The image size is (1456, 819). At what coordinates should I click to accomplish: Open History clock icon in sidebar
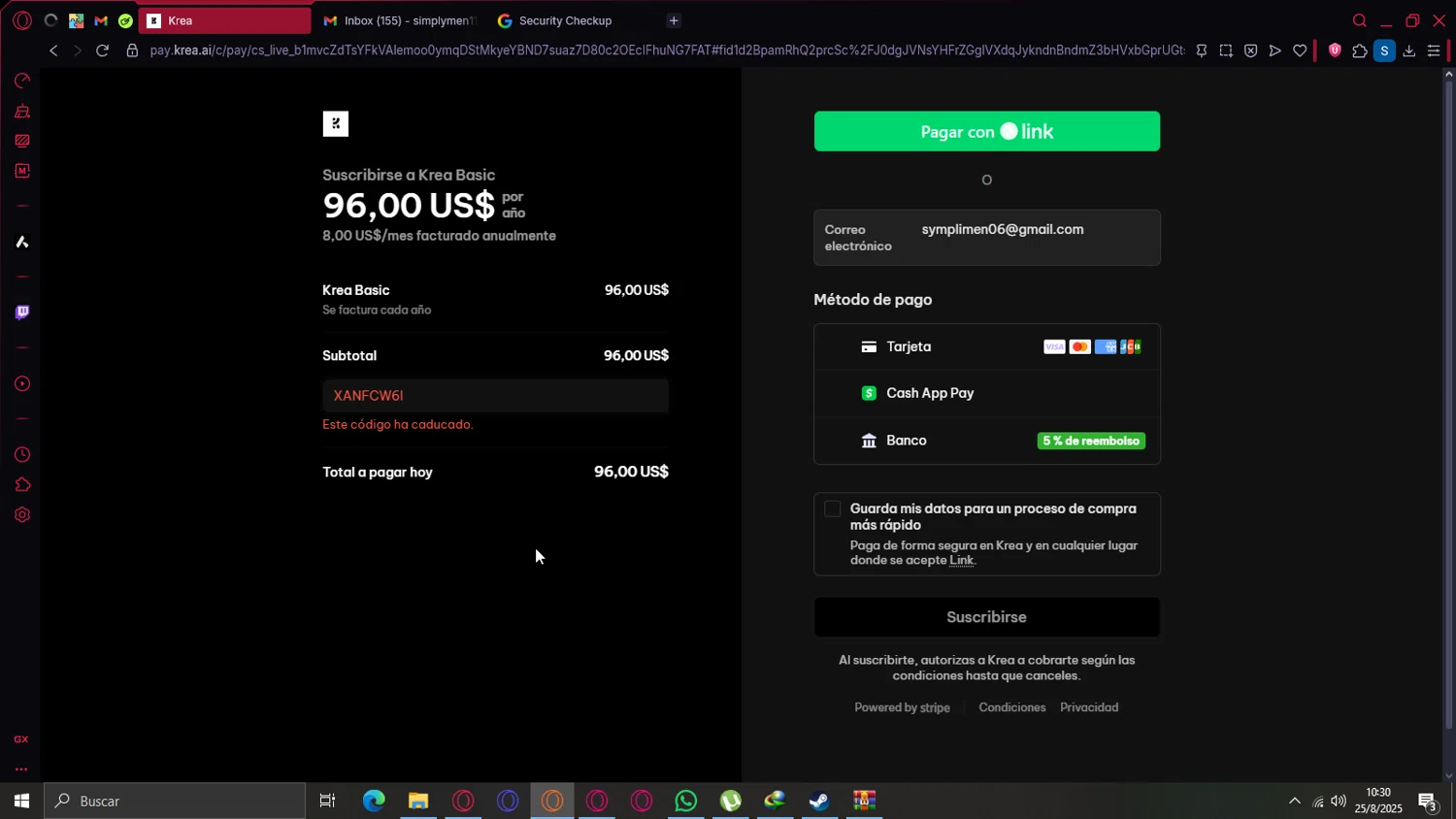coord(22,455)
